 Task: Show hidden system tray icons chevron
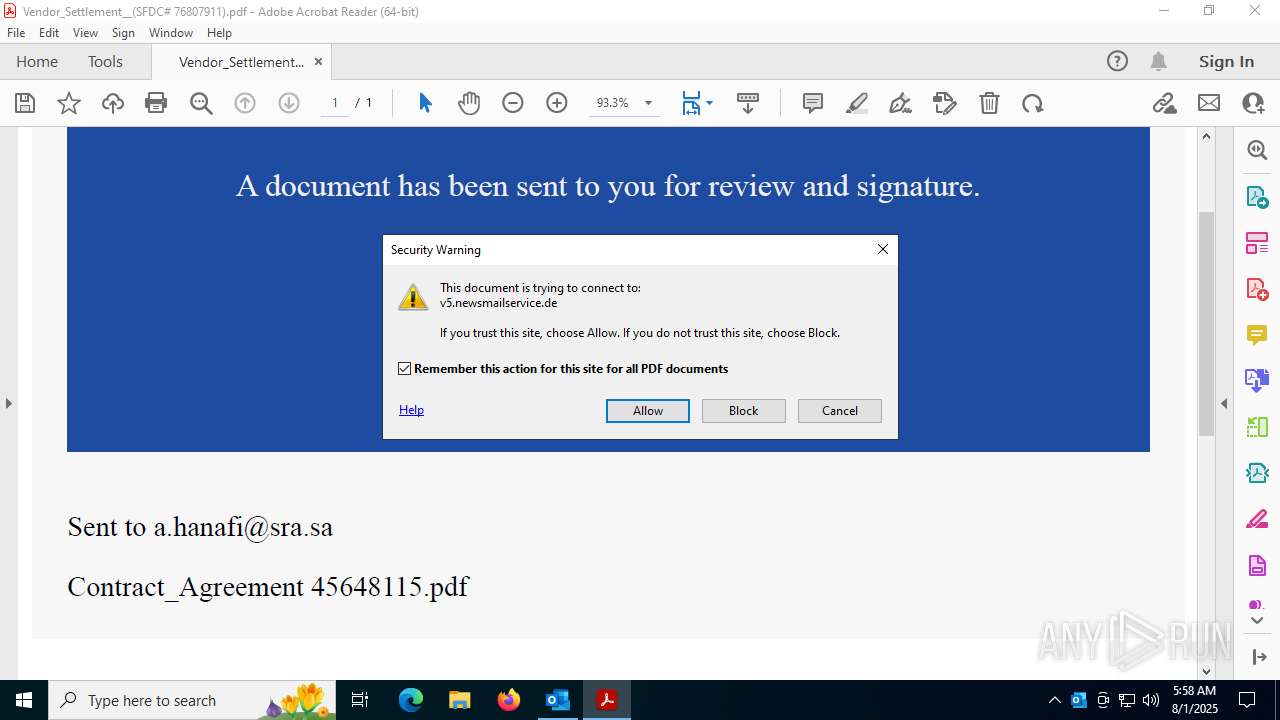1054,700
